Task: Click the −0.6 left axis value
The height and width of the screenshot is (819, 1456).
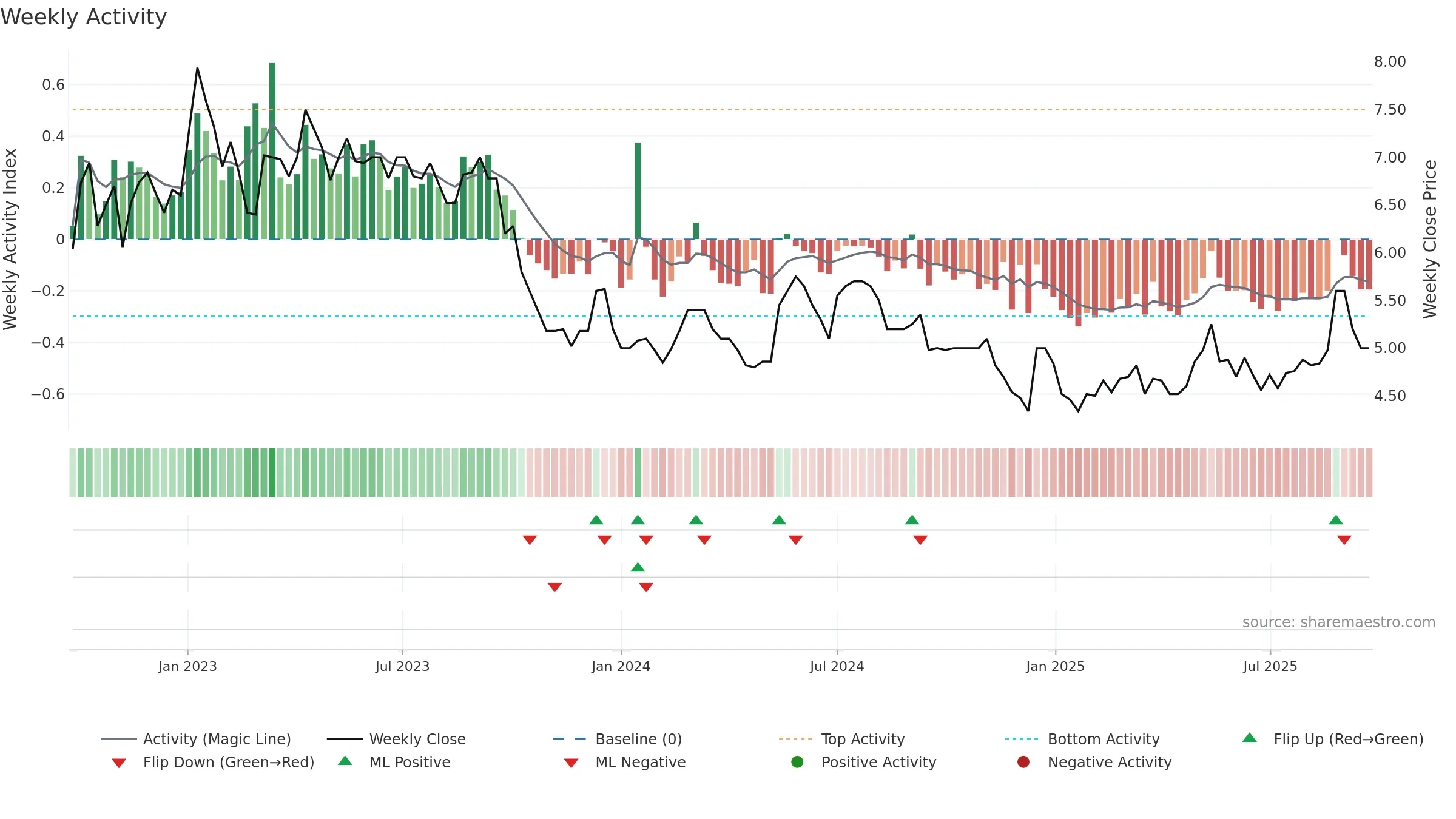Action: point(48,394)
